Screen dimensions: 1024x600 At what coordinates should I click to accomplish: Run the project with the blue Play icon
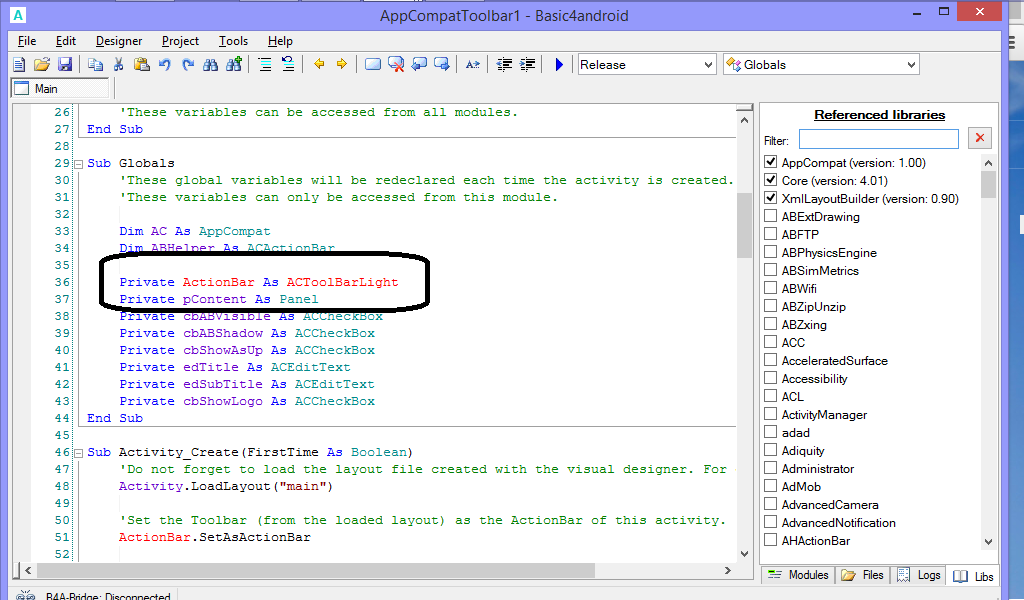click(559, 63)
